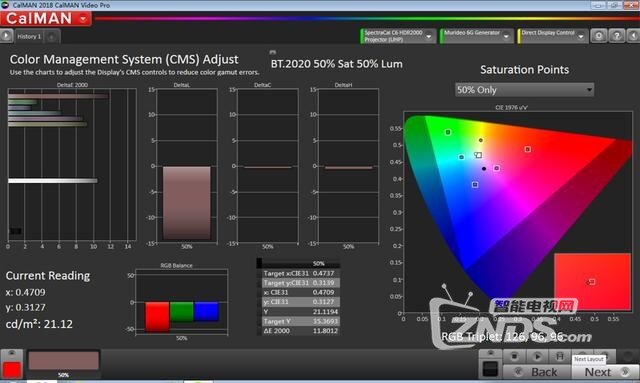Image resolution: width=640 pixels, height=383 pixels.
Task: Select the red color selector swatch at bottom left
Action: point(12,369)
